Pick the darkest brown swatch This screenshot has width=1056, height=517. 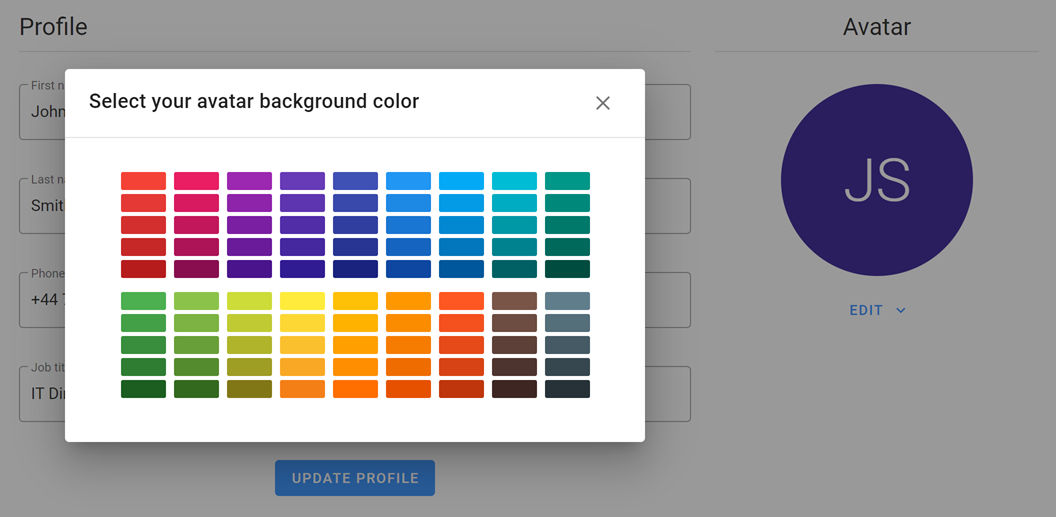[x=514, y=389]
